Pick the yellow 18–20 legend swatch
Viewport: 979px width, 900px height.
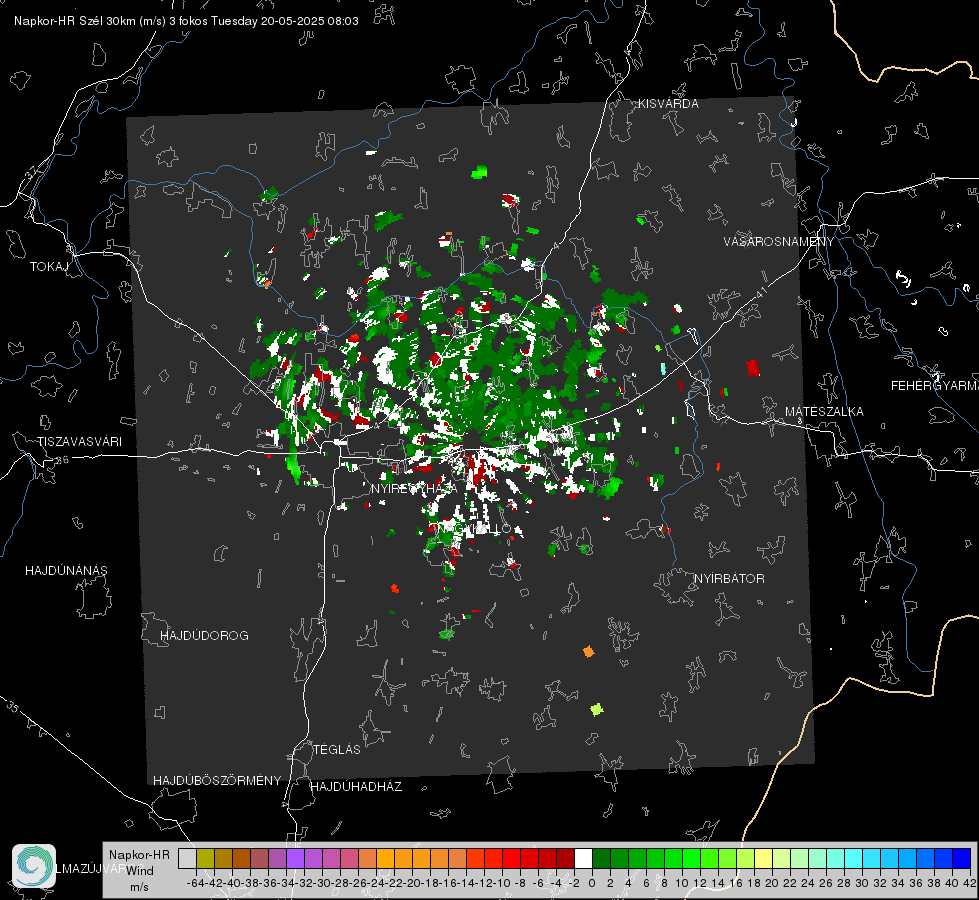click(x=763, y=858)
